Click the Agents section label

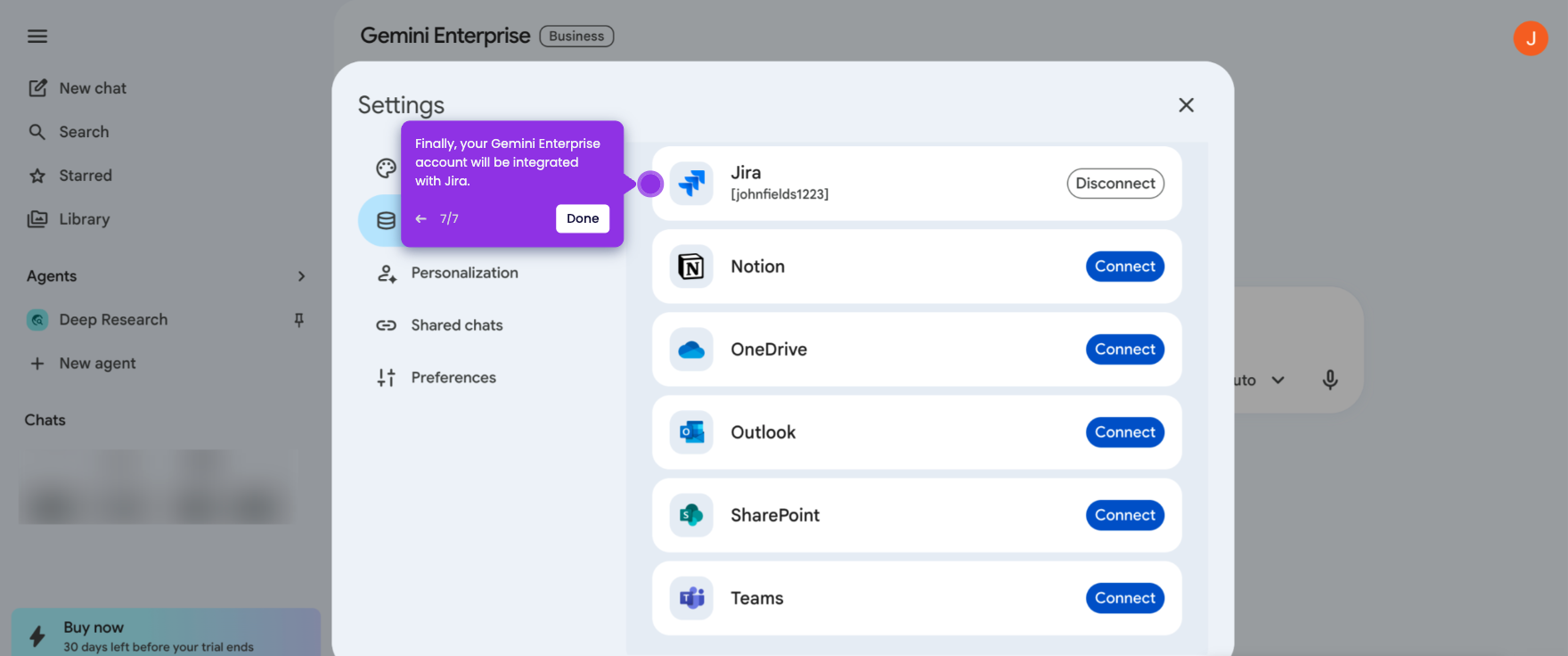coord(52,276)
